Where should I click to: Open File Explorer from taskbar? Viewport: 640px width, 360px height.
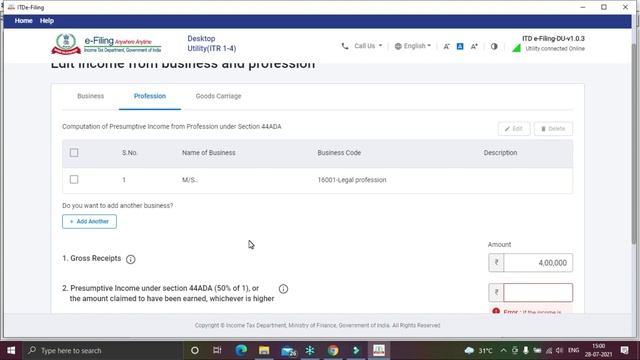pos(264,350)
